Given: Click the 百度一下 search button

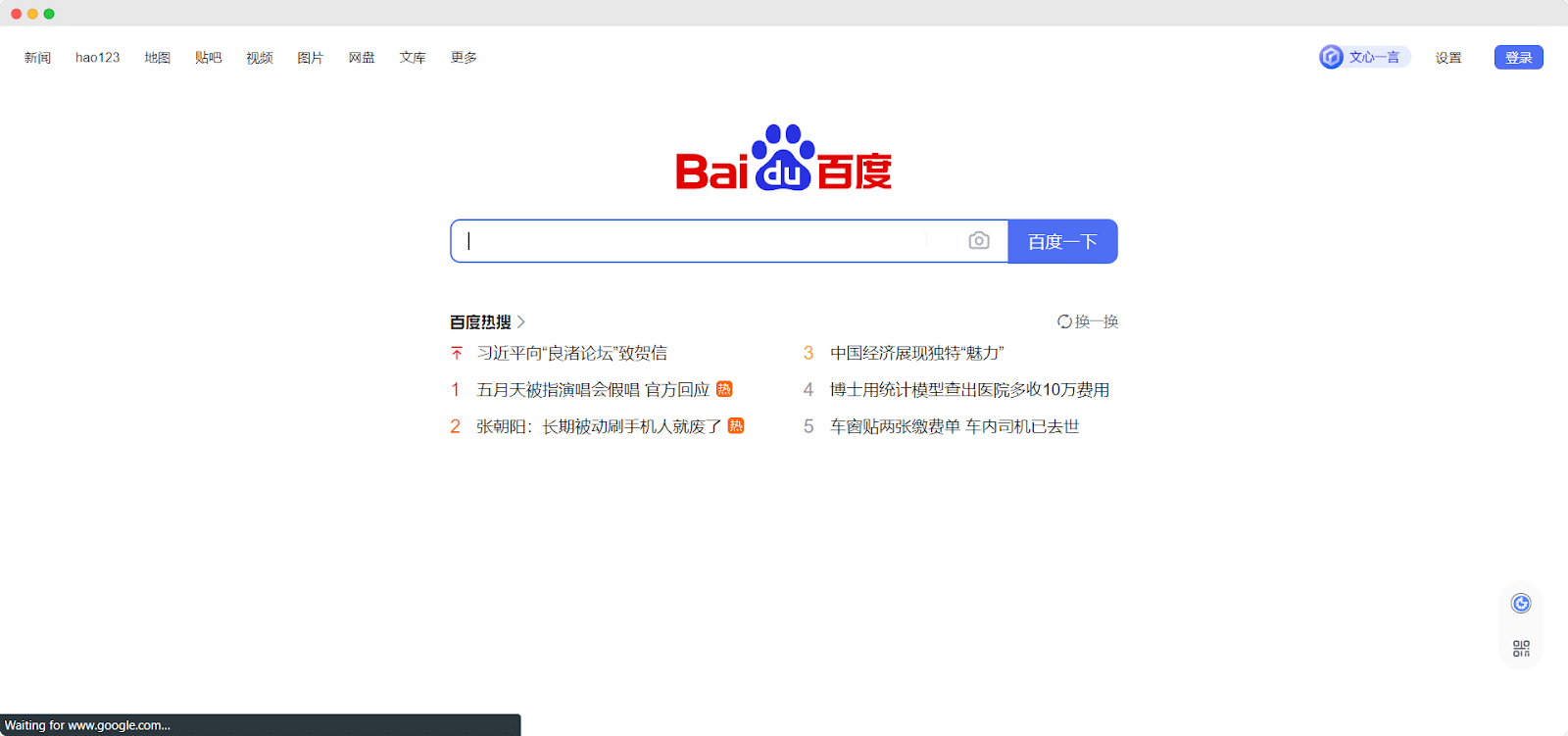Looking at the screenshot, I should [x=1062, y=241].
